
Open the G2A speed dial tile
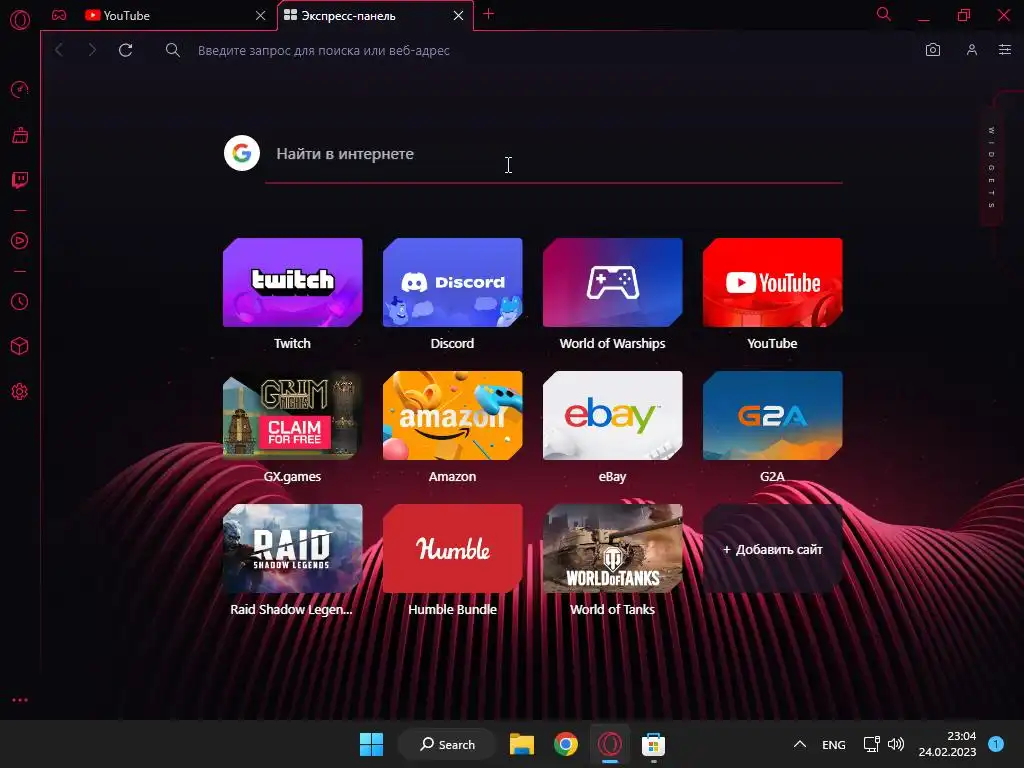(x=773, y=415)
